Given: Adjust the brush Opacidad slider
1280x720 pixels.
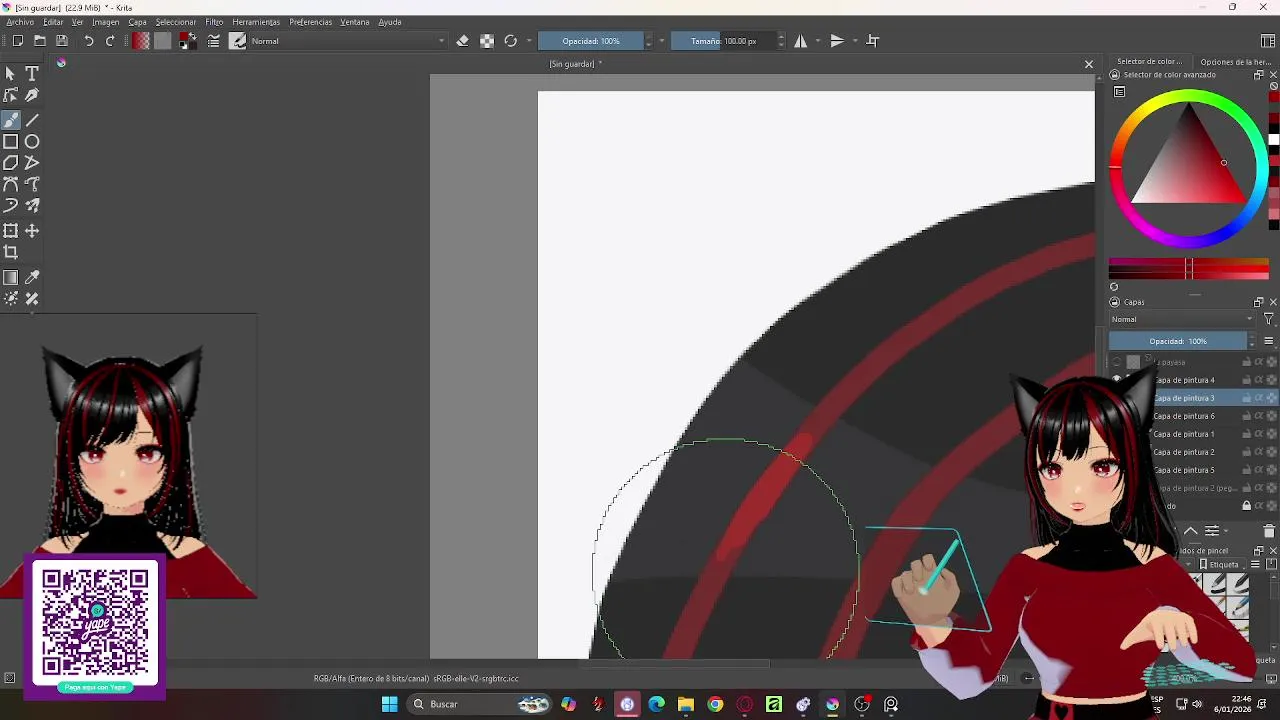Looking at the screenshot, I should pyautogui.click(x=590, y=41).
